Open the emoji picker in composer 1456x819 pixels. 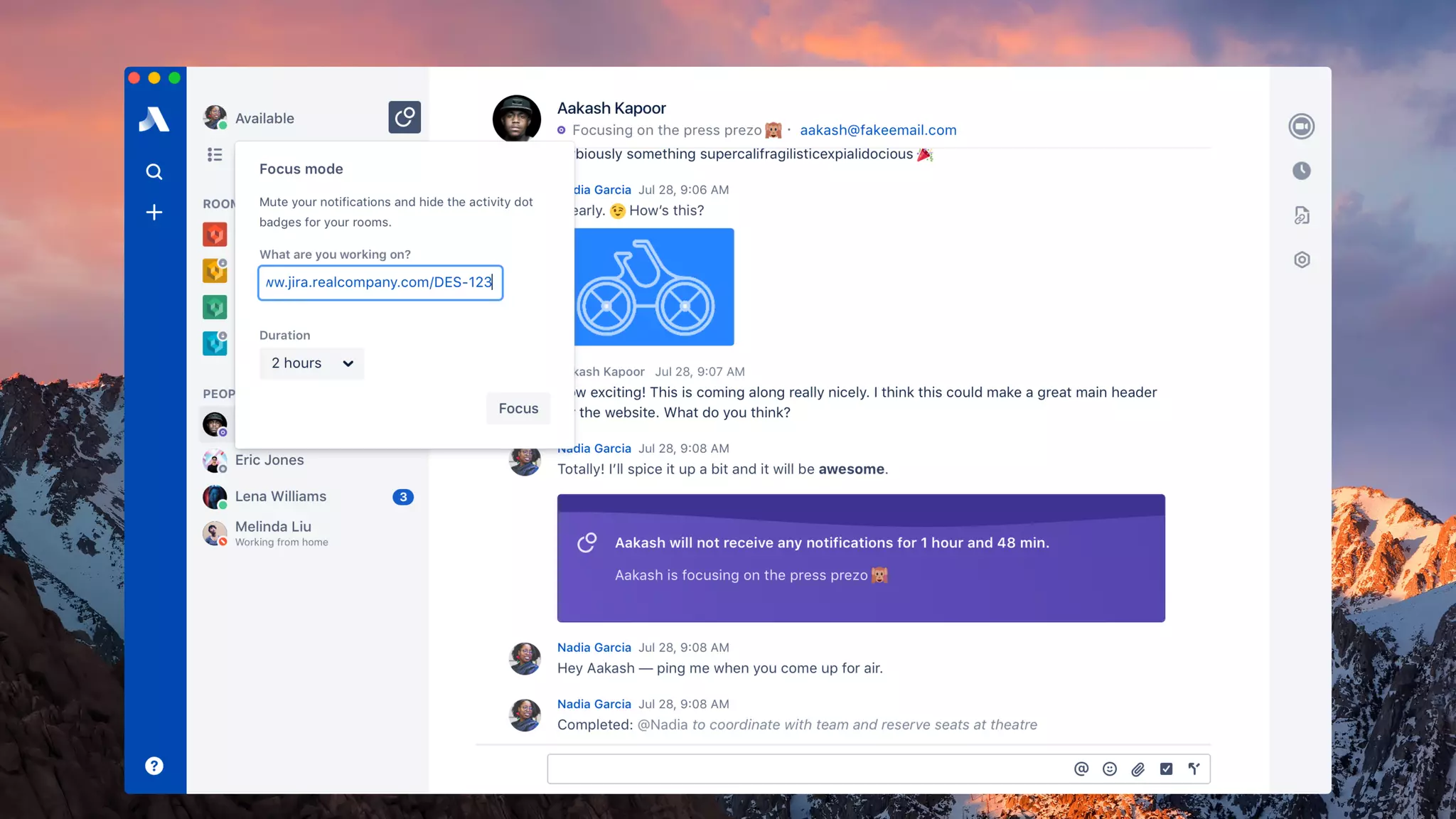pos(1110,769)
